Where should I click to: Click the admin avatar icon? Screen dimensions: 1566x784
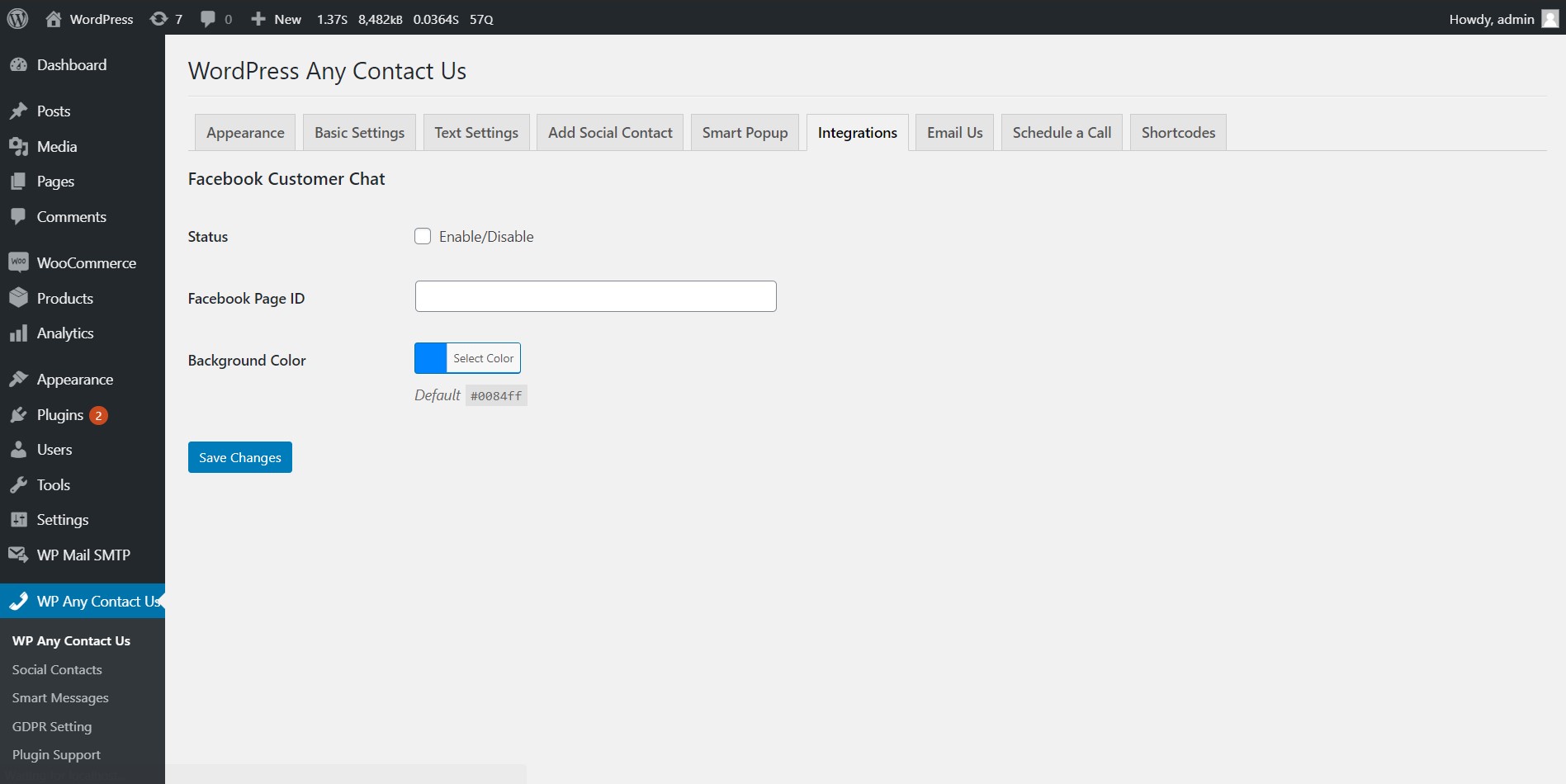point(1550,19)
